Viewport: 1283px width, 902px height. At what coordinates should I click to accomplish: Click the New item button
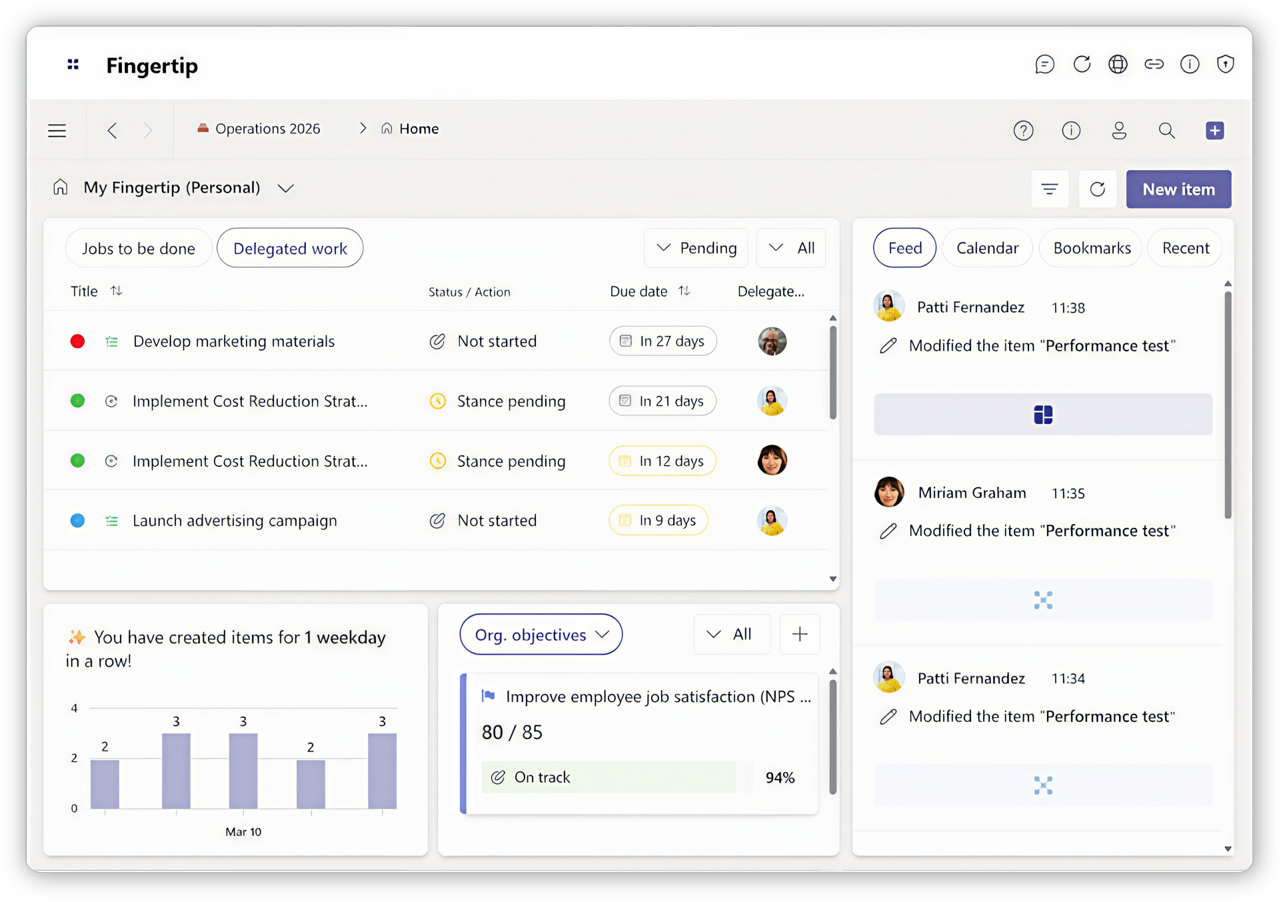1178,189
